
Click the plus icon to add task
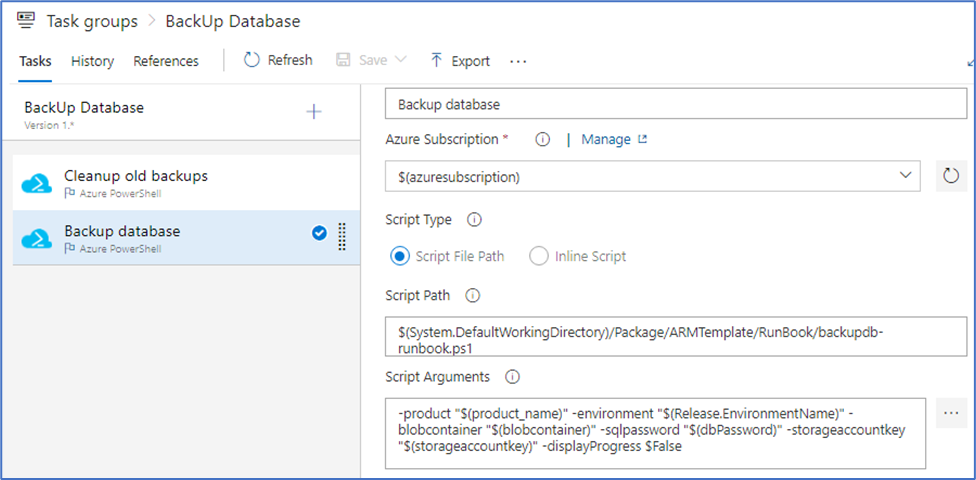(x=314, y=111)
